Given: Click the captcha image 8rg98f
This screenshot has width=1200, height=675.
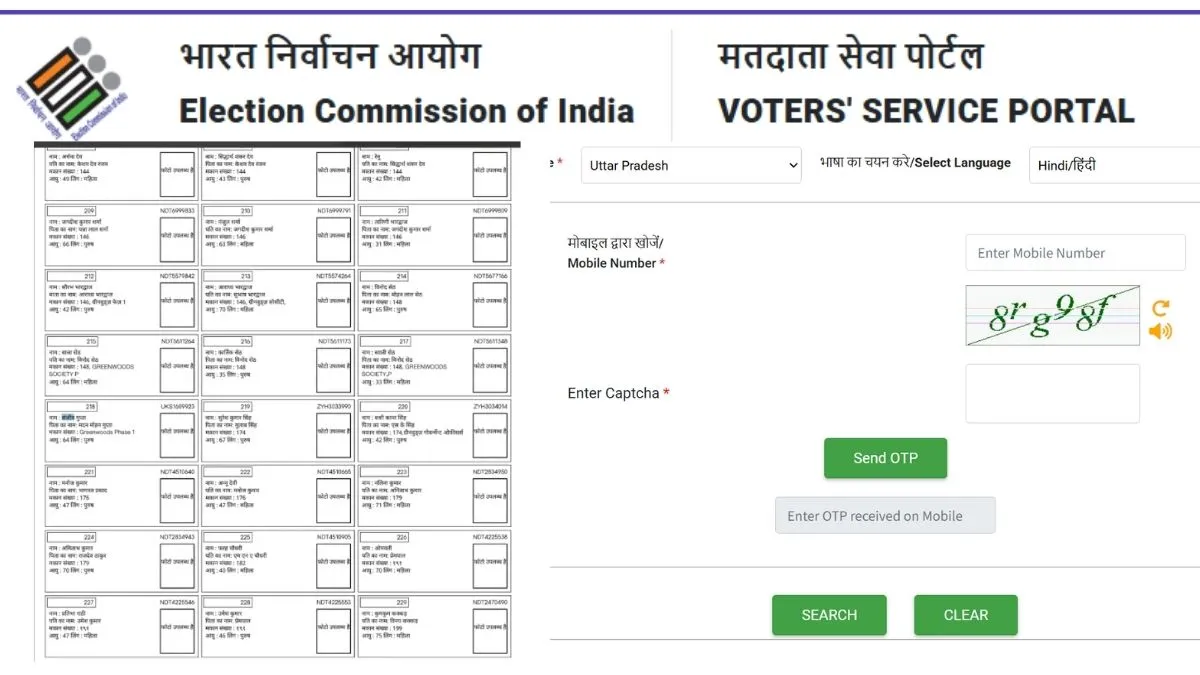Looking at the screenshot, I should pos(1052,316).
